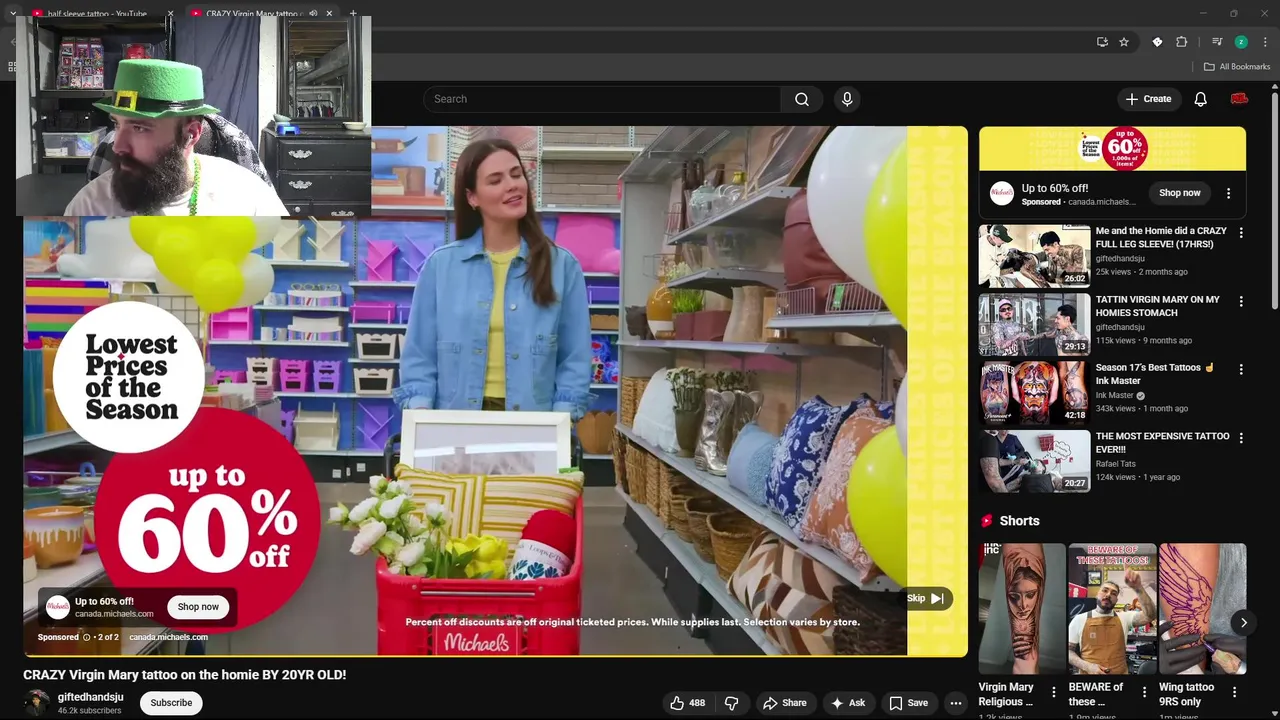
Task: Open more actions under the video
Action: [956, 703]
